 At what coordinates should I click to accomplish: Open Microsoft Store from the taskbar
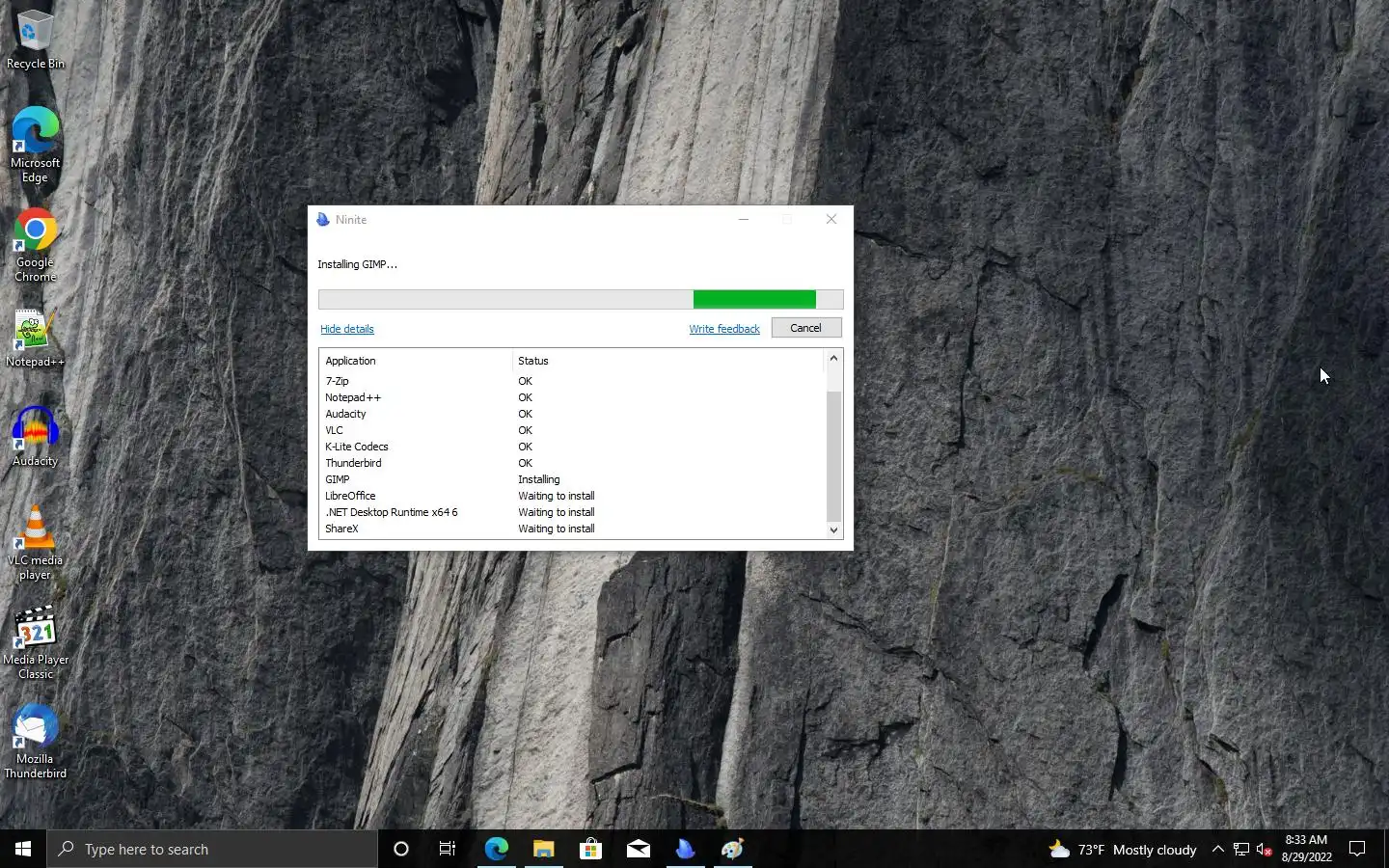coord(590,849)
